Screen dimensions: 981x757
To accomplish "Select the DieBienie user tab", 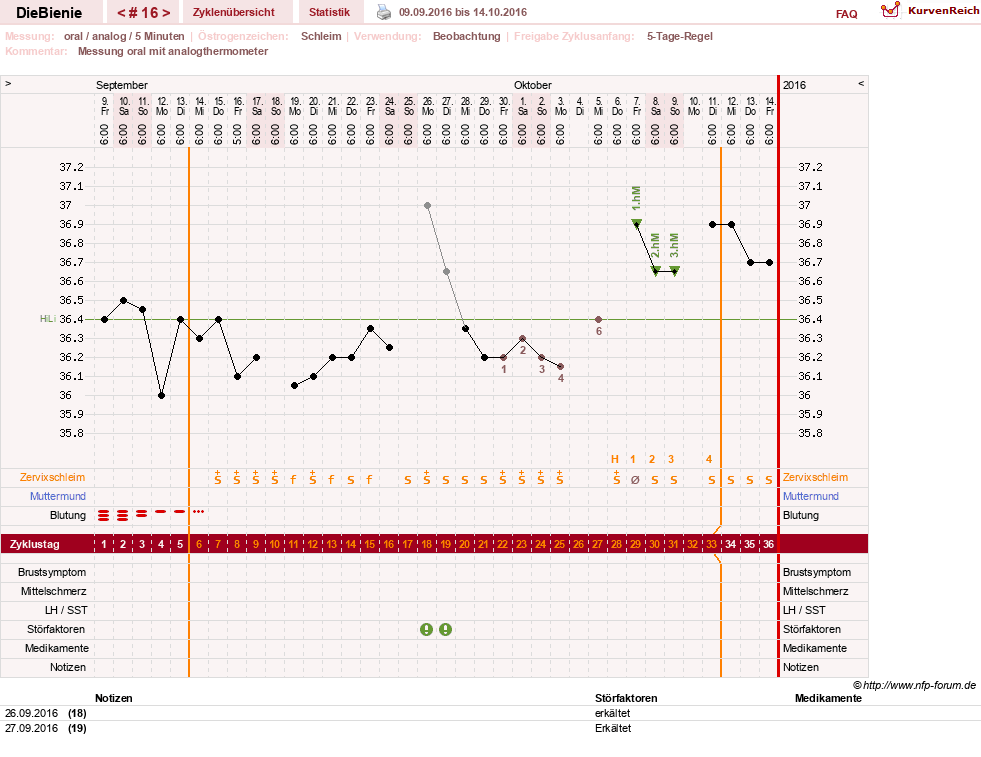I will [x=49, y=13].
